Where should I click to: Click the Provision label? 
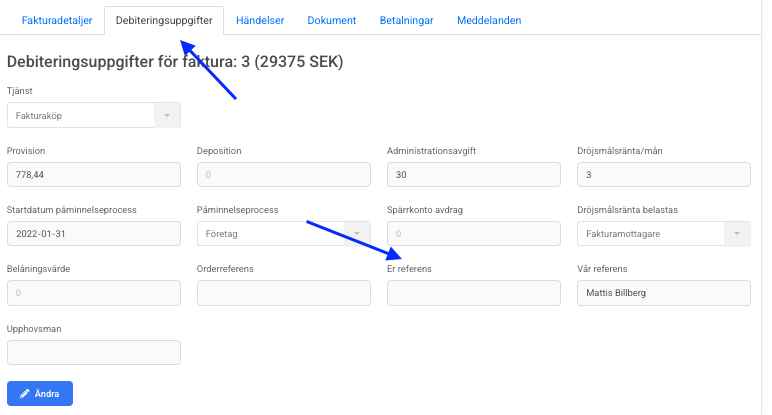pyautogui.click(x=26, y=151)
